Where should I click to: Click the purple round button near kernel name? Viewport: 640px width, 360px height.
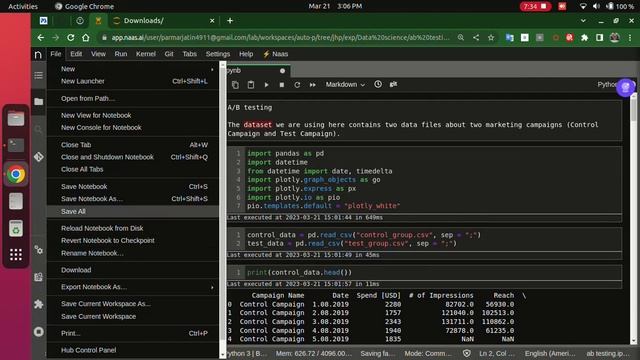(625, 87)
